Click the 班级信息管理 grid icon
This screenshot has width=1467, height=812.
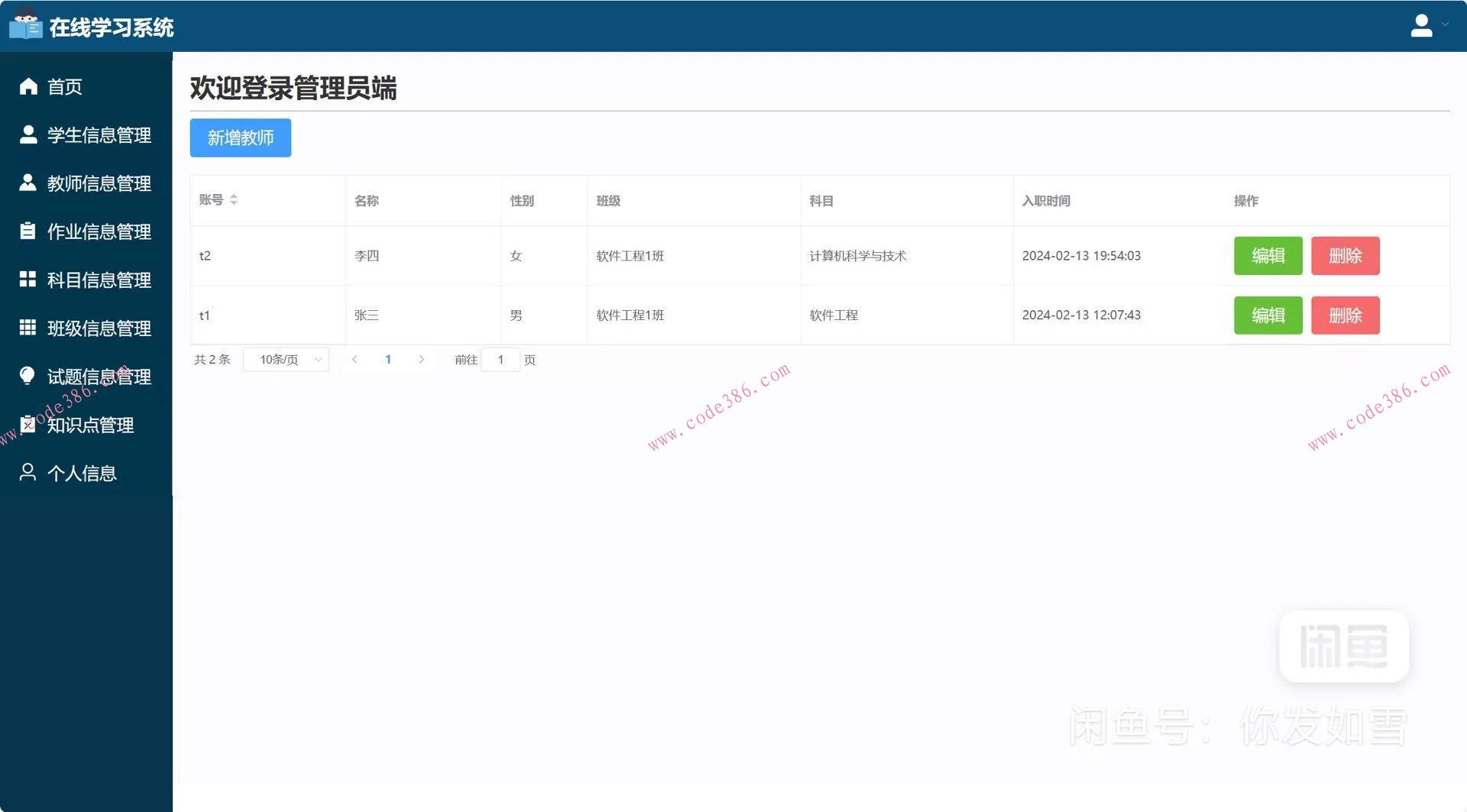tap(28, 328)
